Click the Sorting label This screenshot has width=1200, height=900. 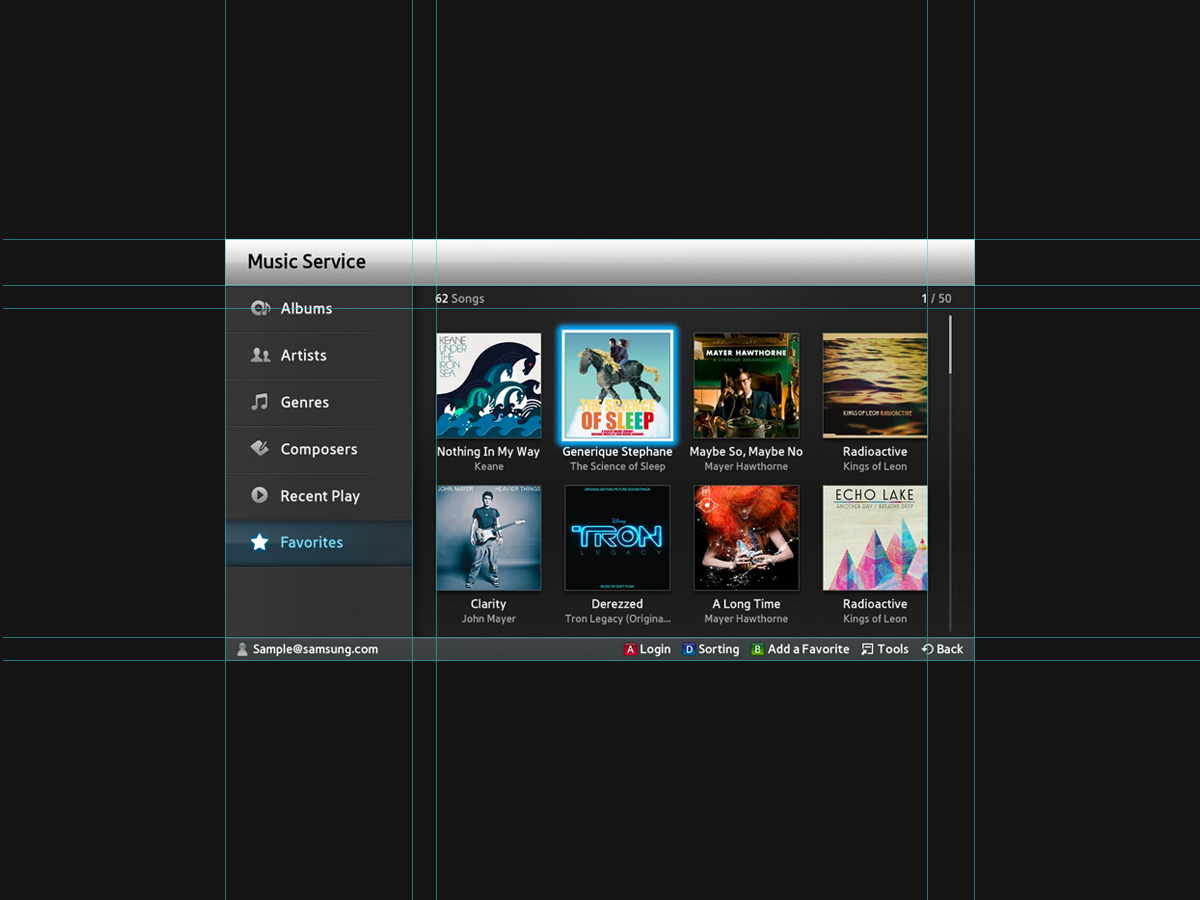[718, 649]
